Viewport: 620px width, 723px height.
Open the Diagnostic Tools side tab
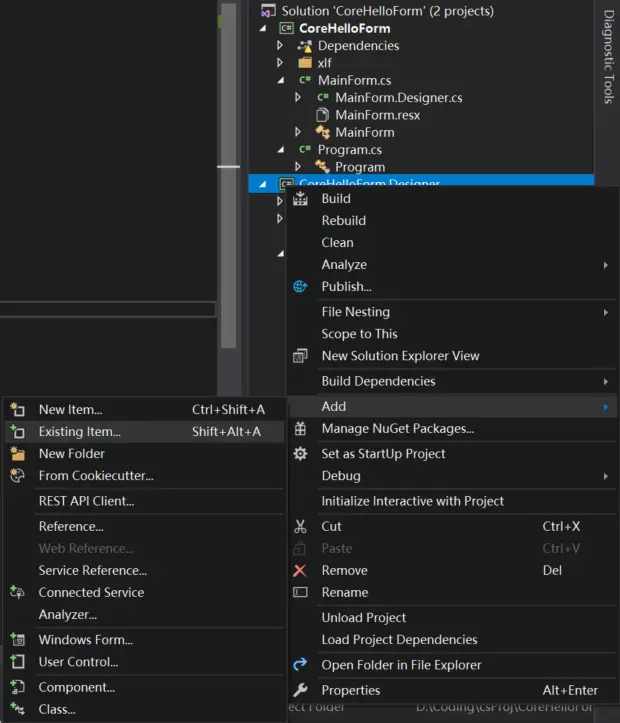click(608, 57)
